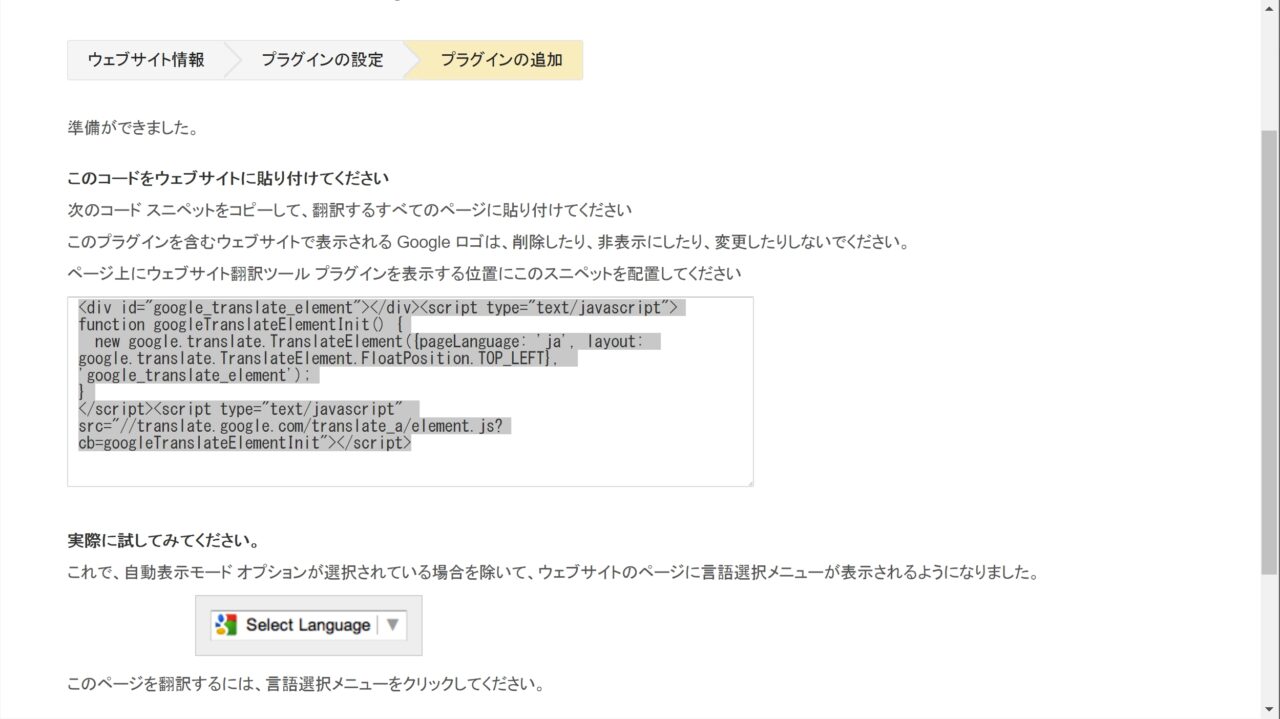
Task: Select the プラグインの追加 step
Action: 501,60
